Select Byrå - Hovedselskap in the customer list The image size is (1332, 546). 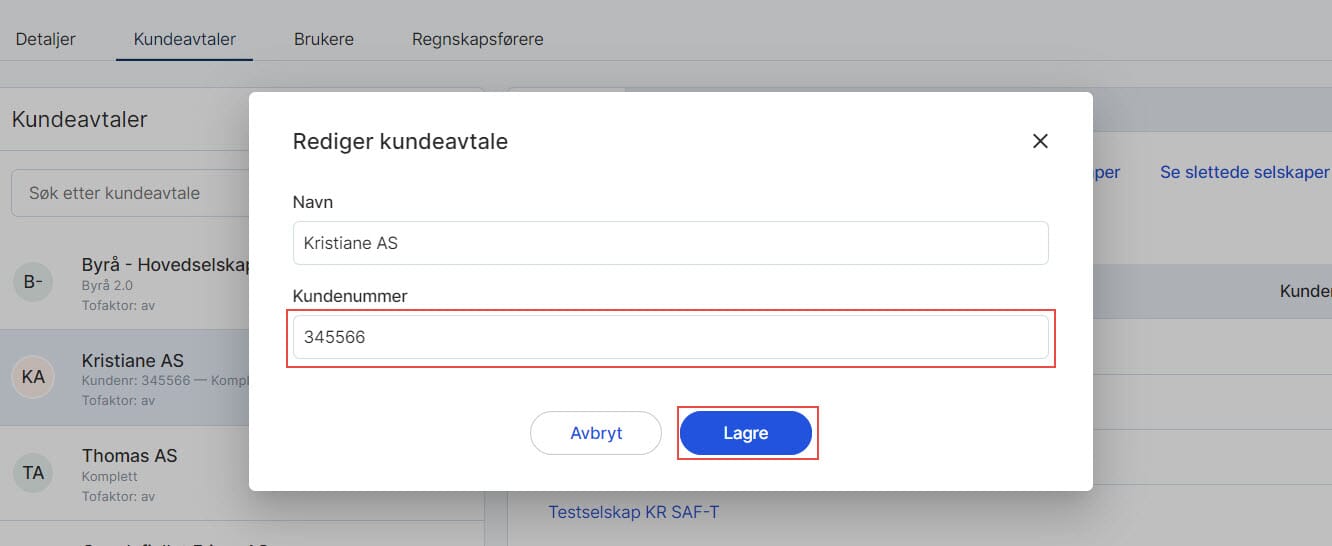(164, 265)
